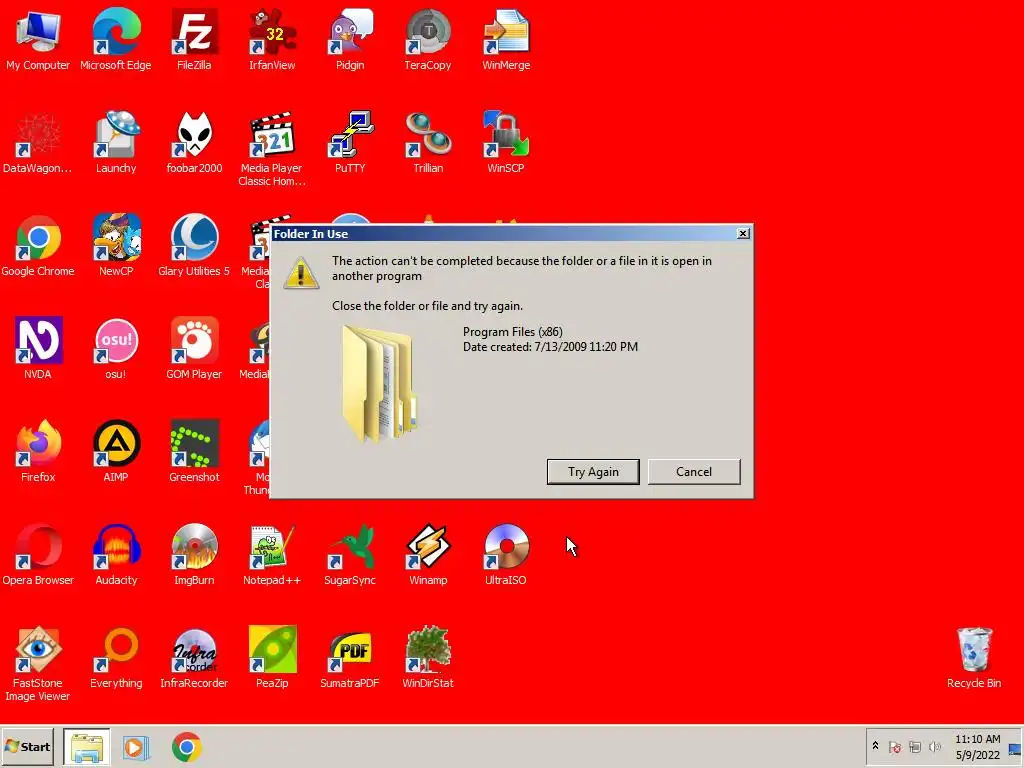
Task: Select the Google Chrome desktop shortcut
Action: 38,246
